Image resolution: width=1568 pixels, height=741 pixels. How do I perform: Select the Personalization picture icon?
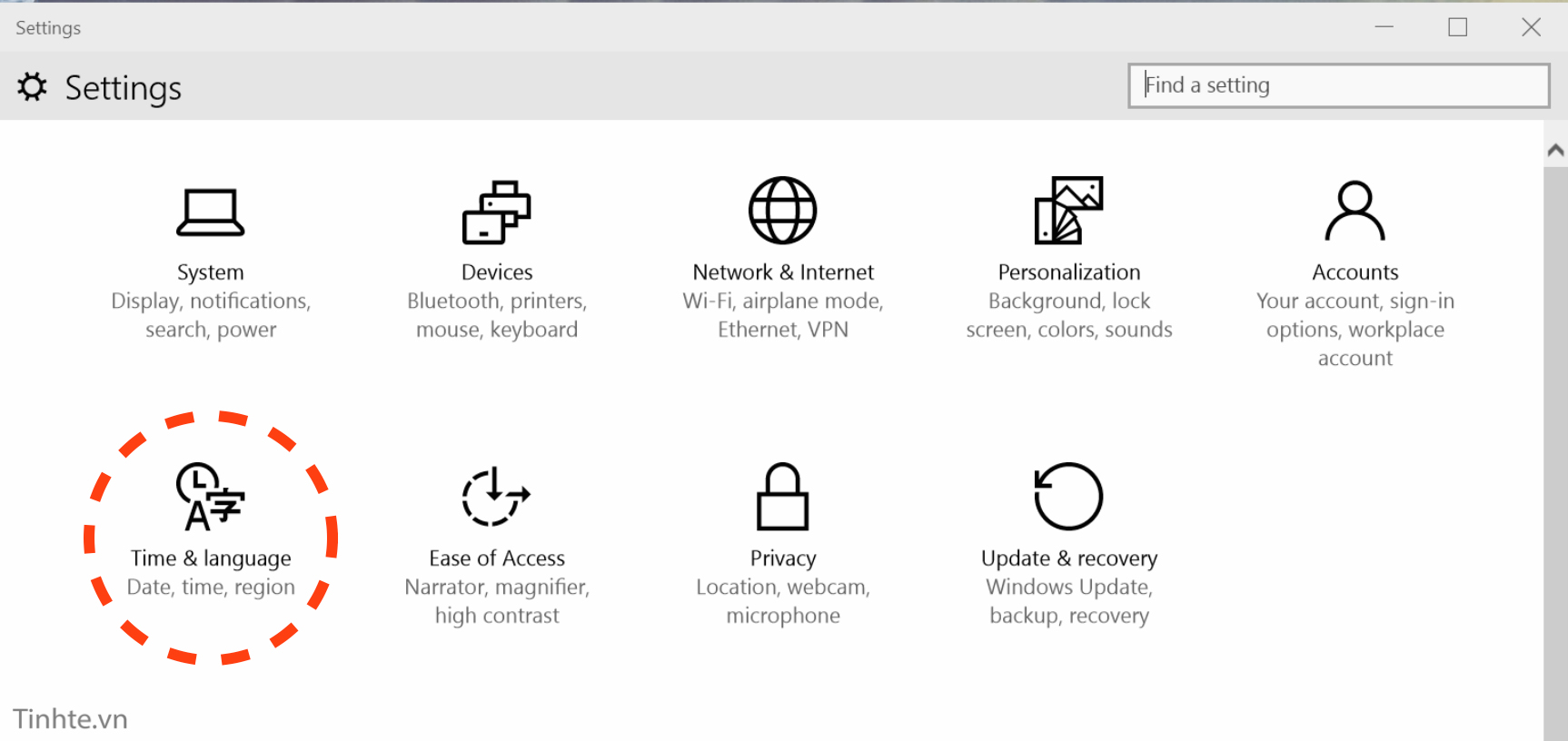coord(1068,211)
